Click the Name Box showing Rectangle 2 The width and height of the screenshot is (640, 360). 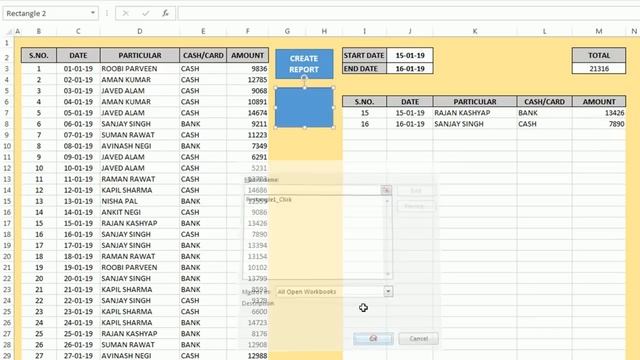point(46,13)
